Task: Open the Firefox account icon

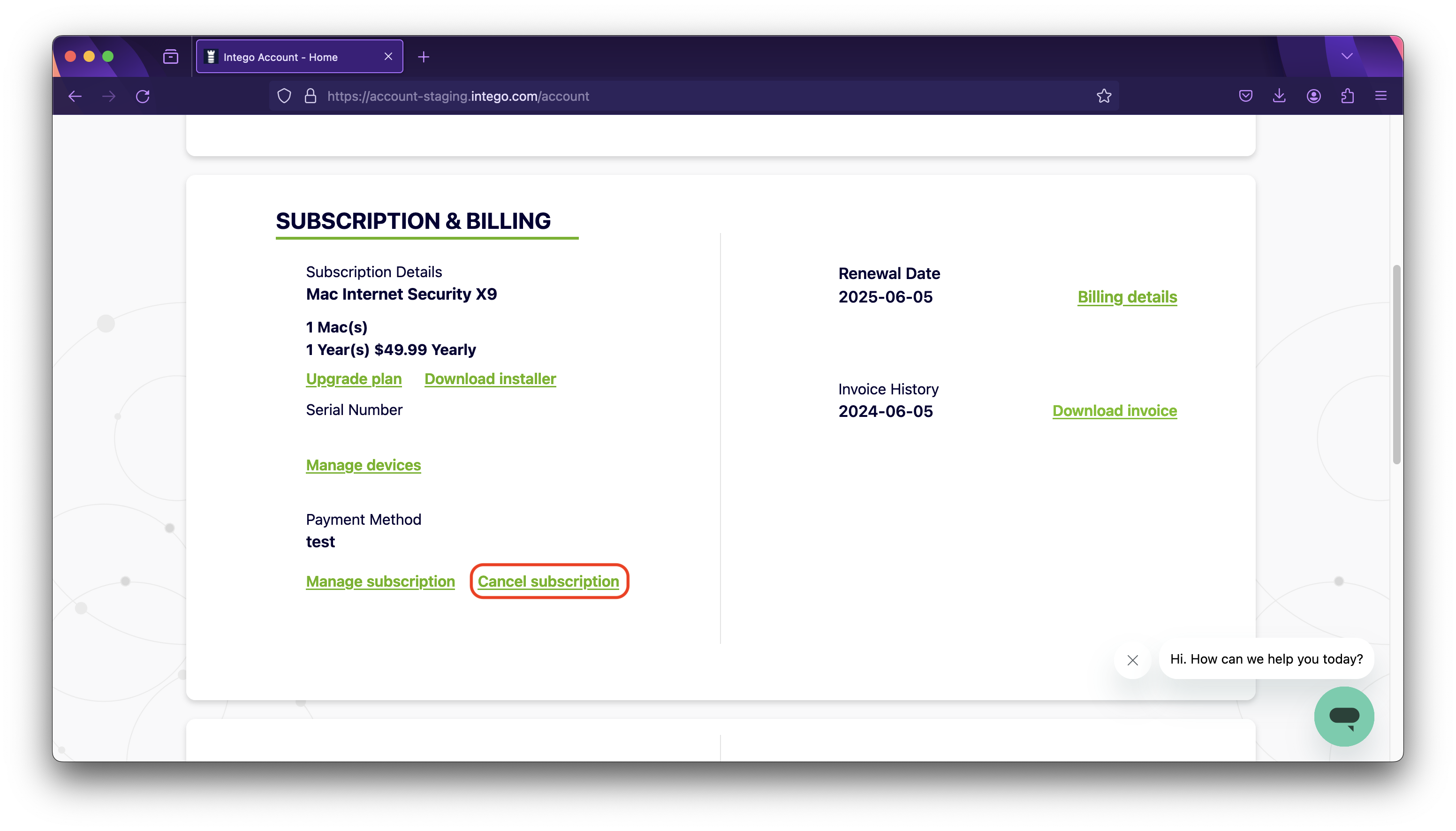Action: point(1313,96)
